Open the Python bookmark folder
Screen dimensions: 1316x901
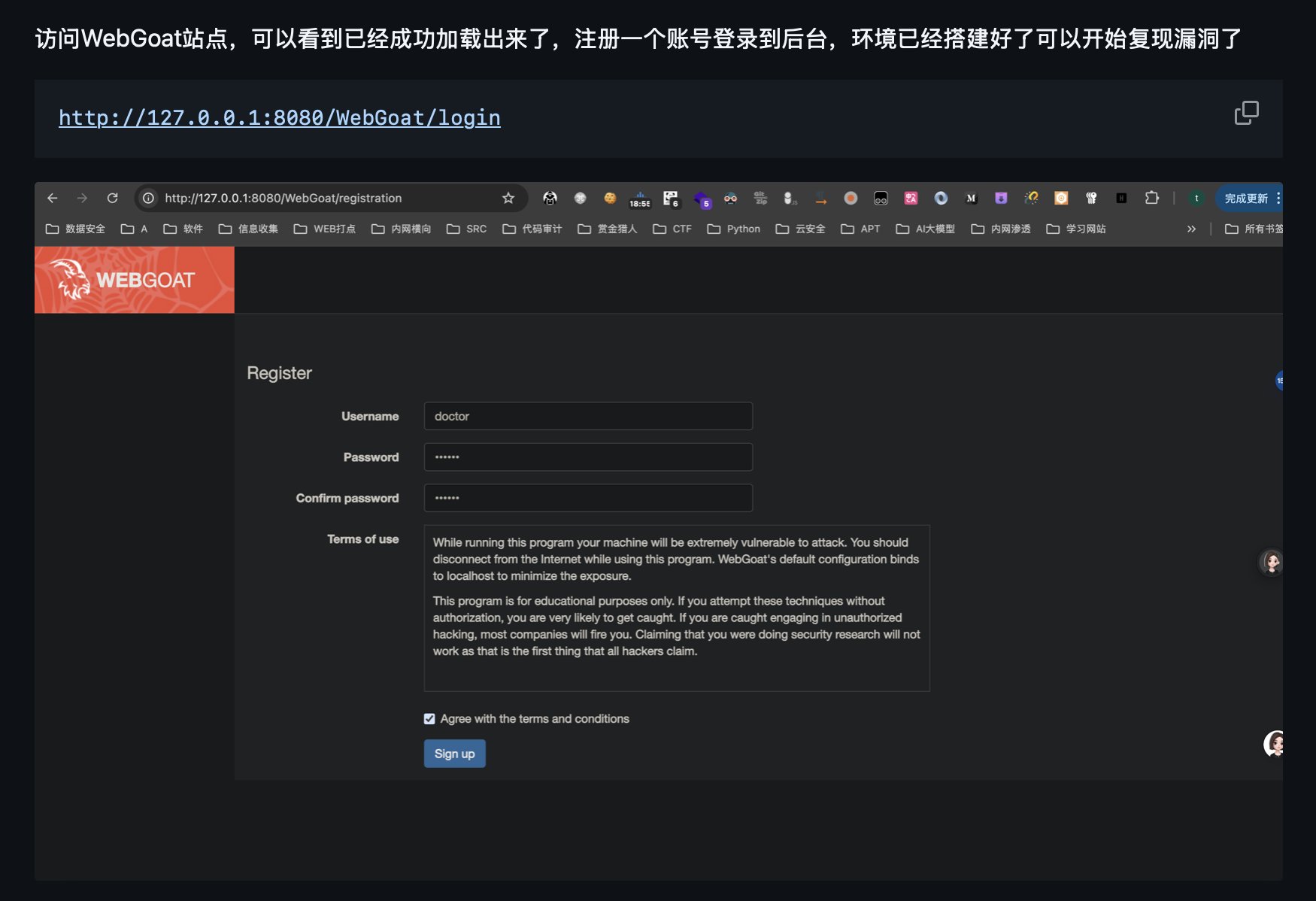point(734,229)
